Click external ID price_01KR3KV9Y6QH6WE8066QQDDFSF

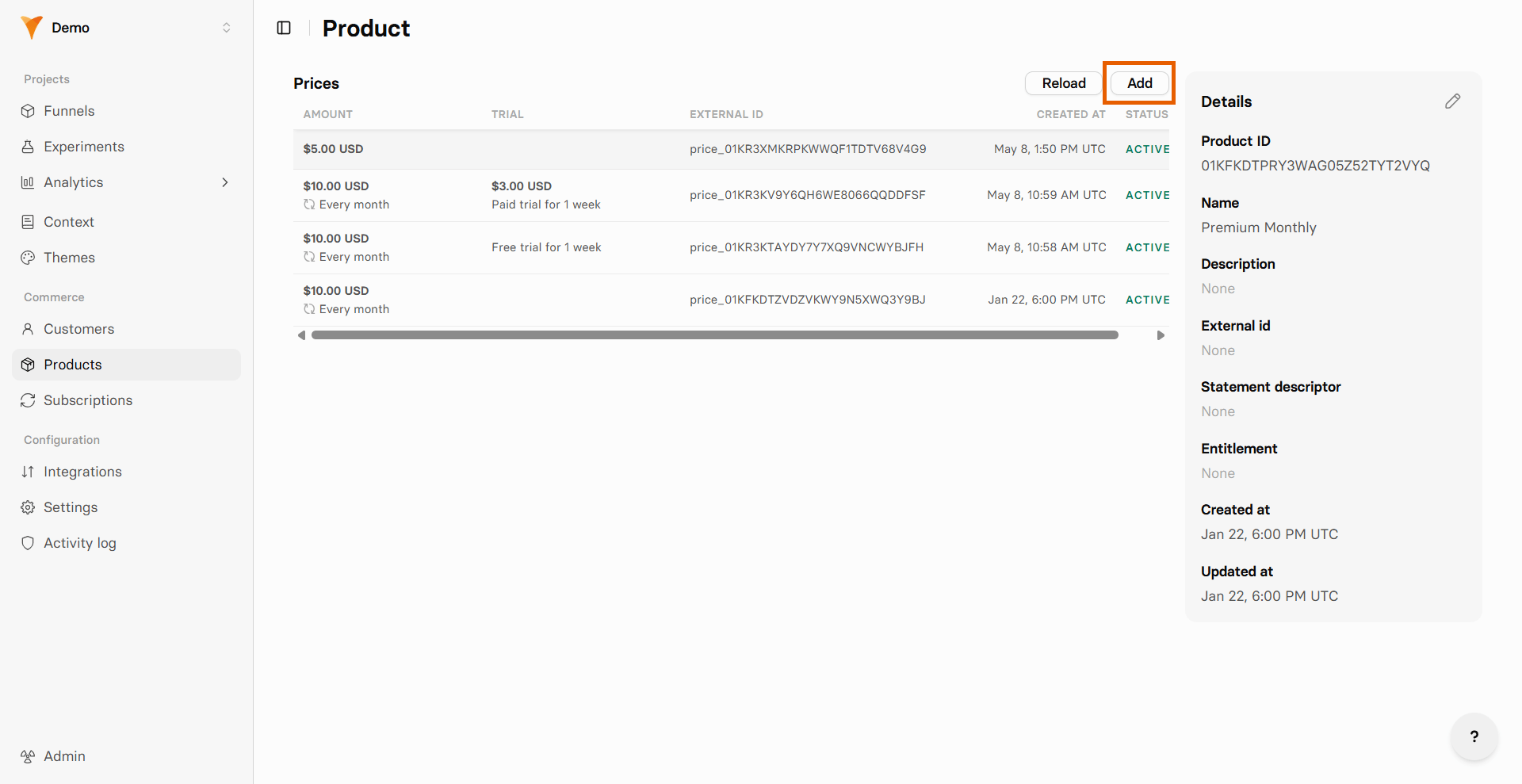tap(808, 195)
